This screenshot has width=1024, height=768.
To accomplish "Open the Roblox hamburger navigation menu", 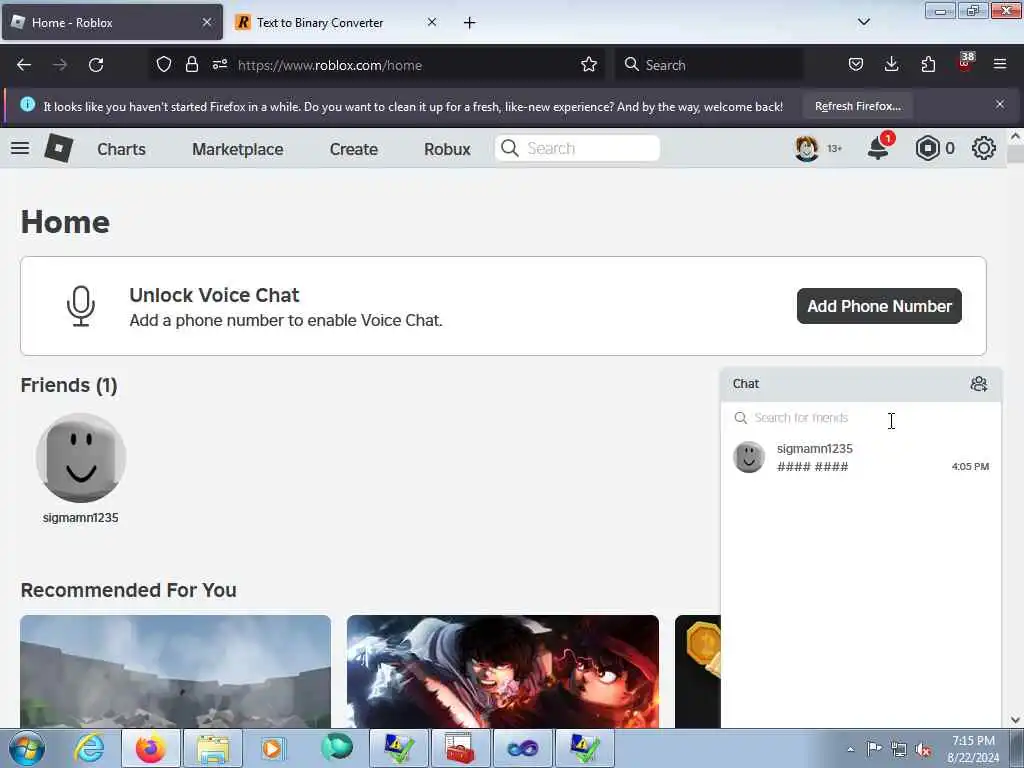I will point(20,148).
